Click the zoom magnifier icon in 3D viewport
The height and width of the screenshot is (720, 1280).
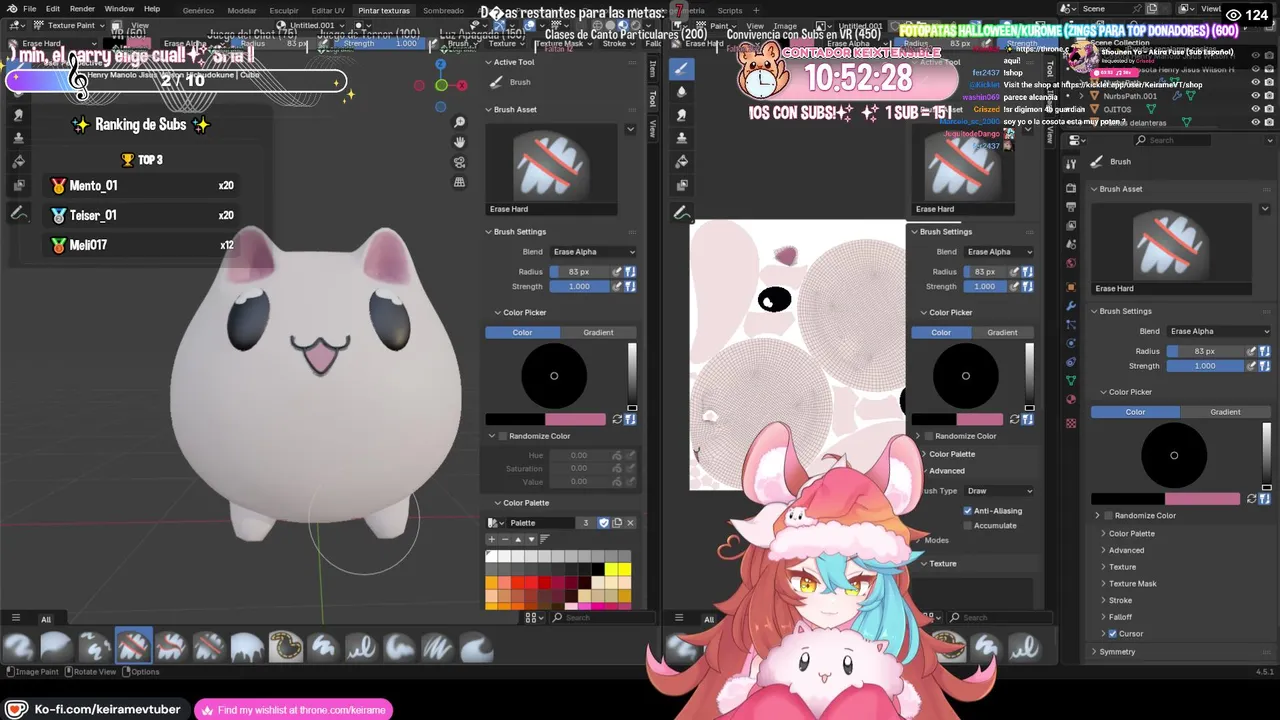click(460, 122)
